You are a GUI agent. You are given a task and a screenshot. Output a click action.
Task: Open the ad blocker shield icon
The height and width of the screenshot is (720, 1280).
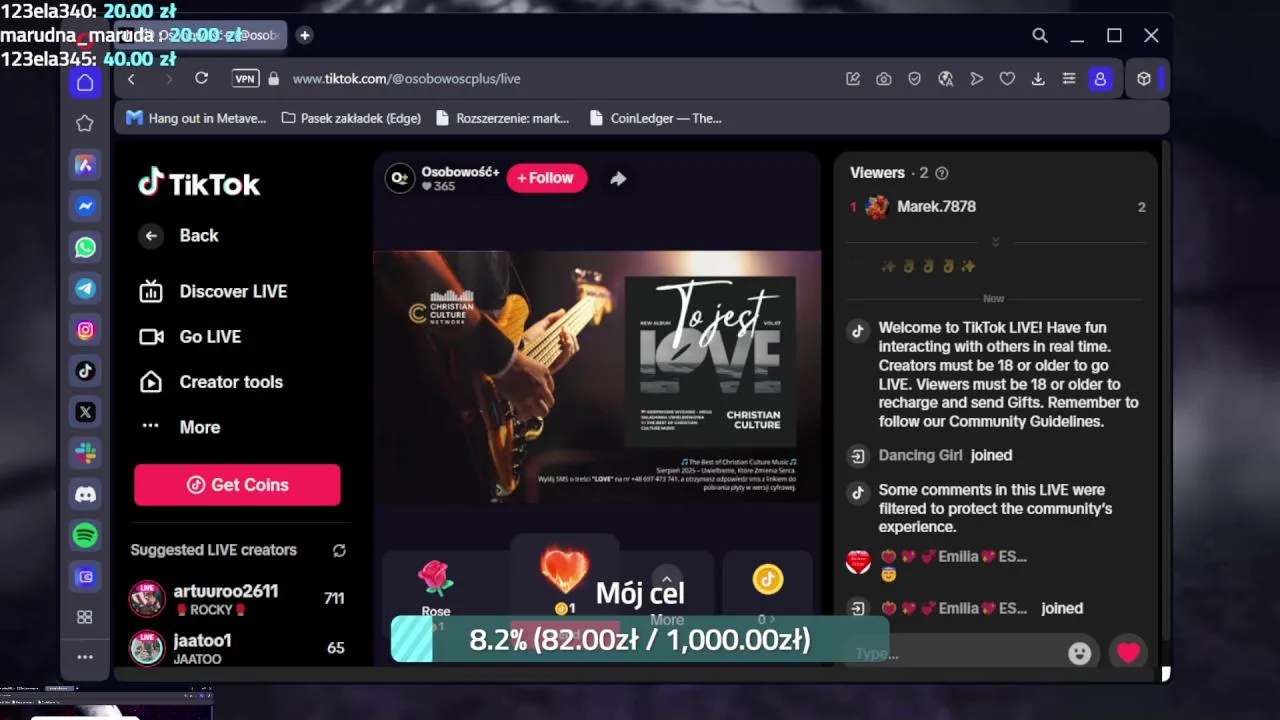tap(914, 79)
